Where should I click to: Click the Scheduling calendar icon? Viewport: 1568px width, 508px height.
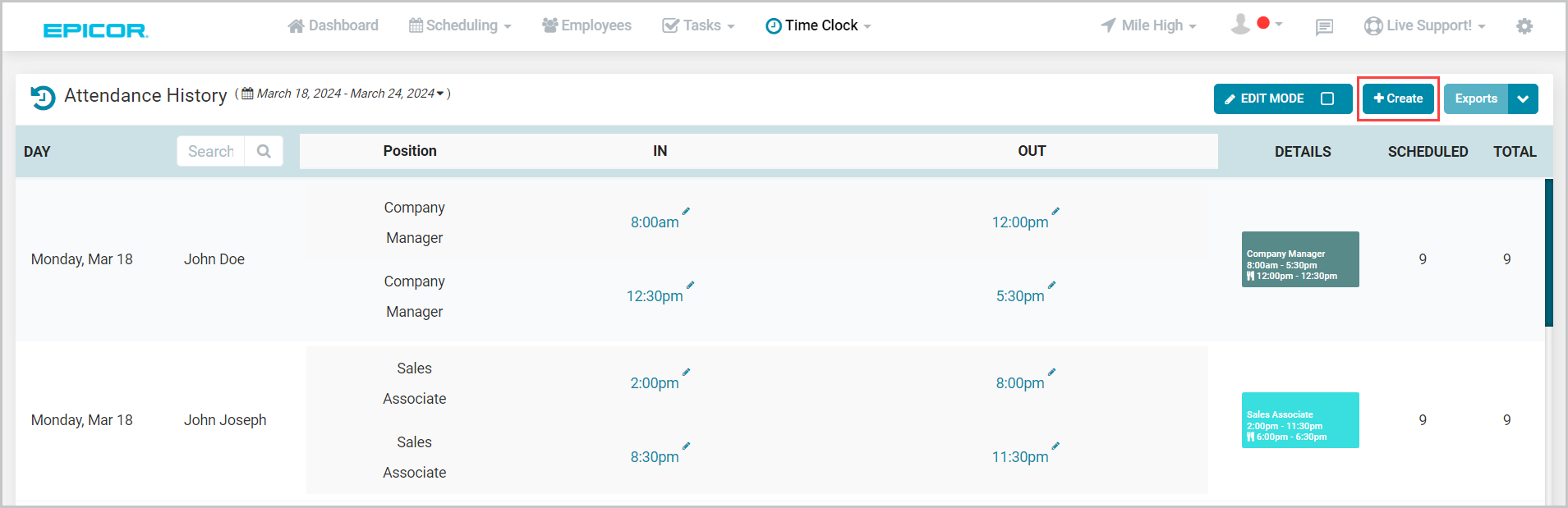[416, 25]
